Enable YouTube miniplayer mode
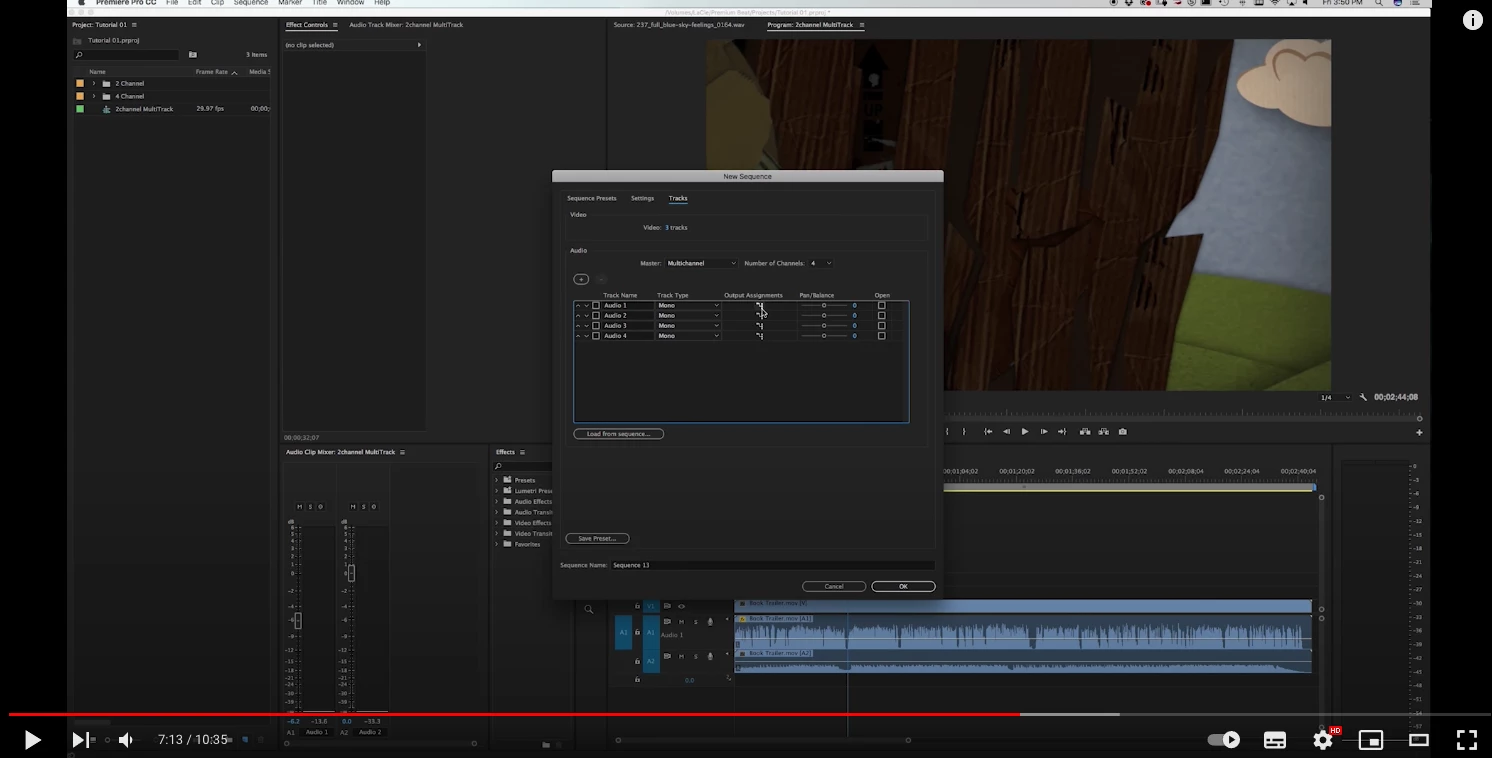 (1371, 740)
